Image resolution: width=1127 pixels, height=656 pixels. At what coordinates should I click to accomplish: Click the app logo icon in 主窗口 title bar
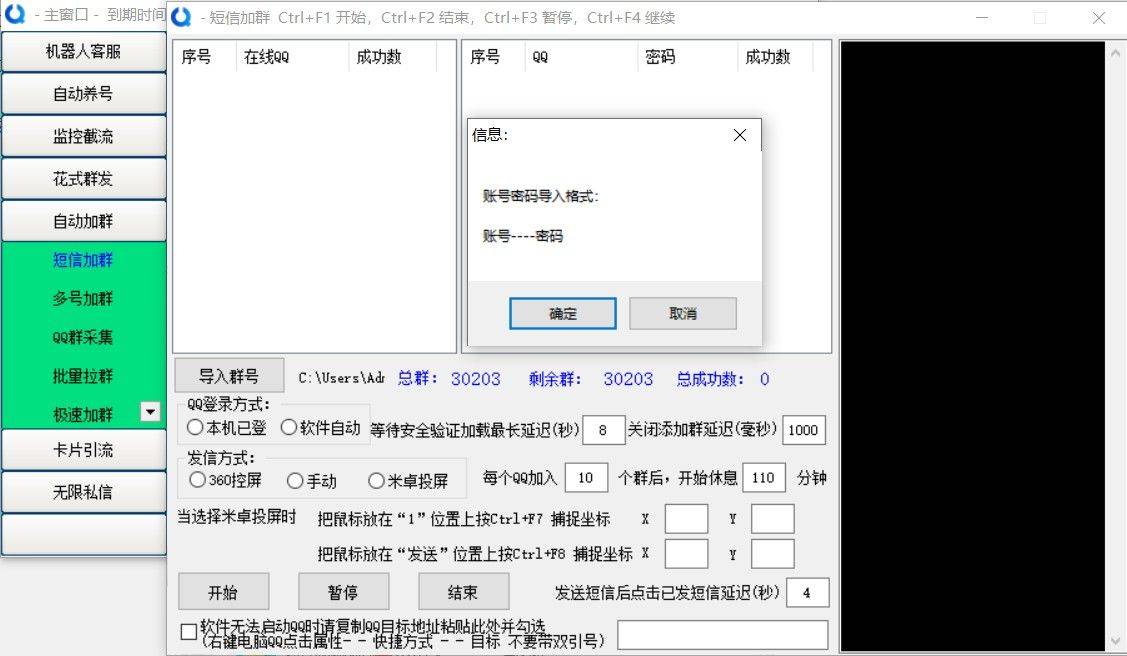14,14
